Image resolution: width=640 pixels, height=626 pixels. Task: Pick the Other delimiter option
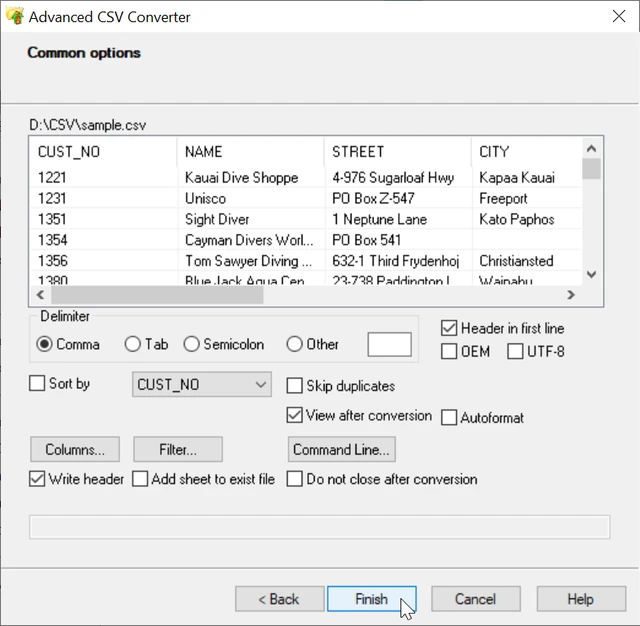[x=294, y=344]
